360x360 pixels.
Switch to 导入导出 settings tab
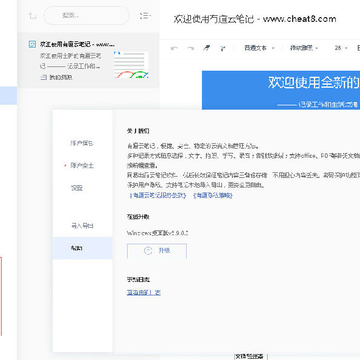[x=82, y=226]
